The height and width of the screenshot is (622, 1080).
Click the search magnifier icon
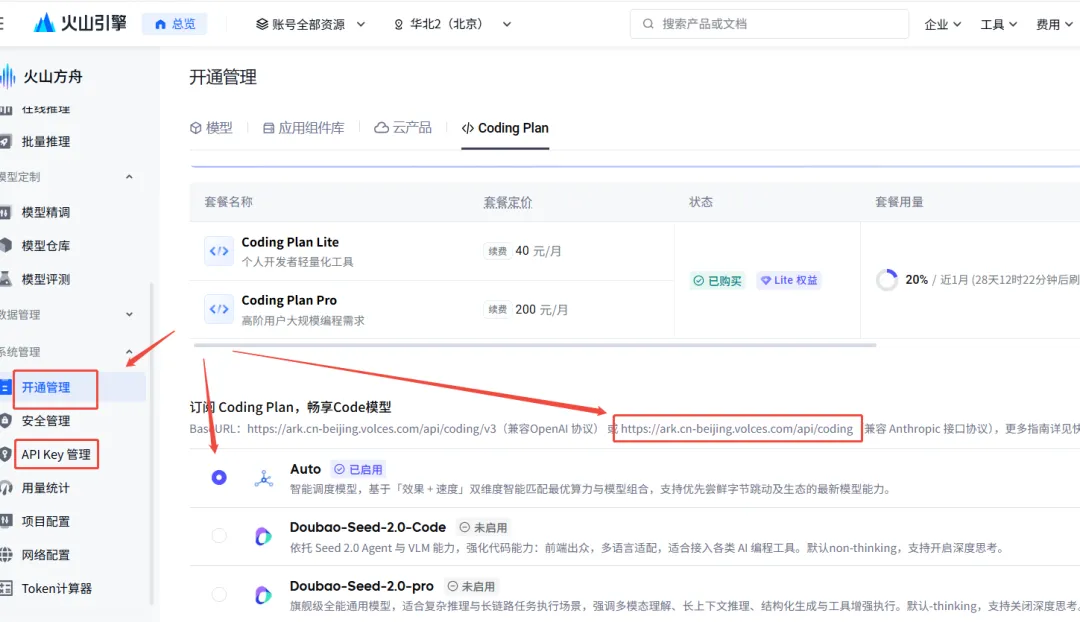click(648, 23)
